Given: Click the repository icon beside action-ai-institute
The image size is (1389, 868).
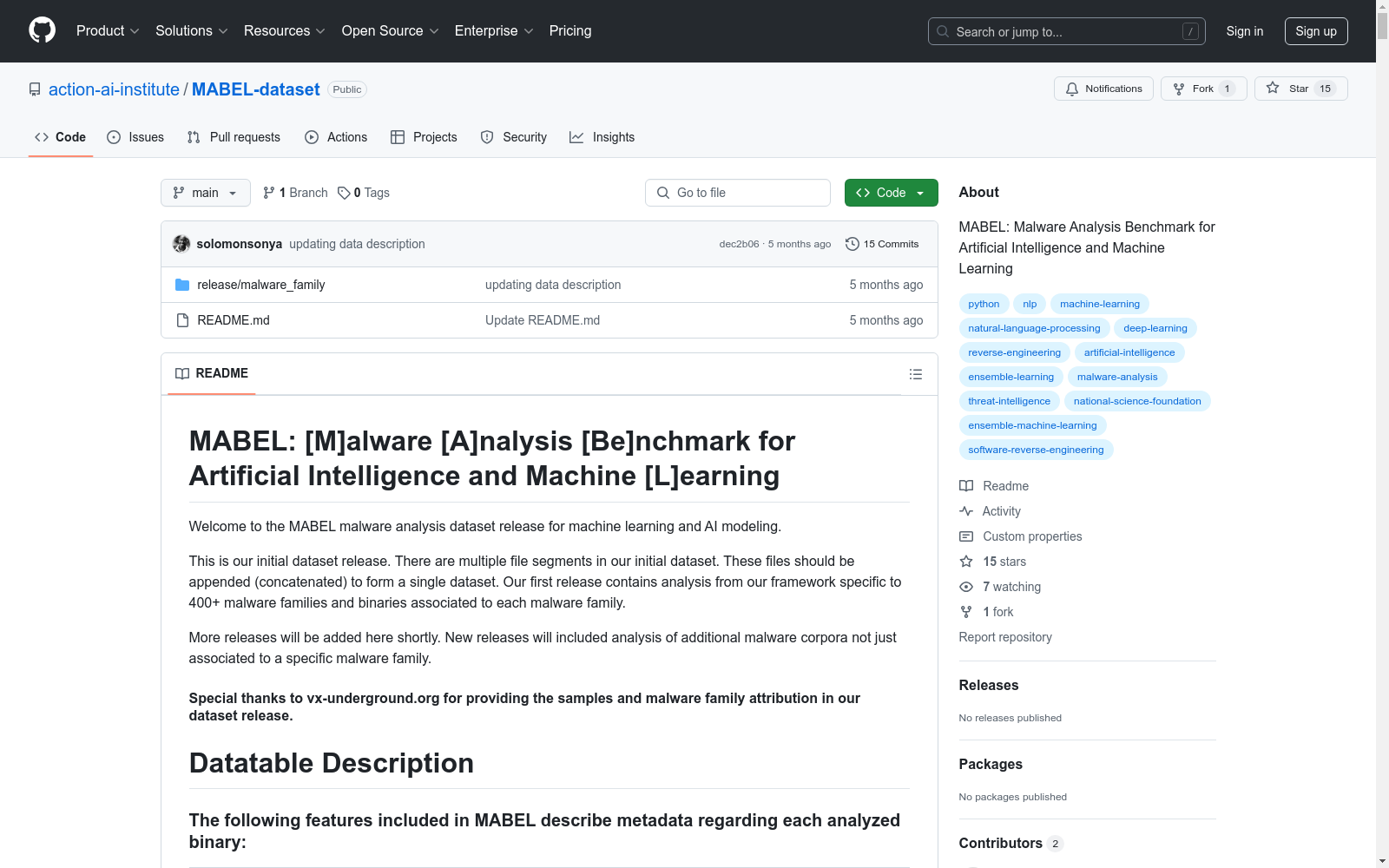Looking at the screenshot, I should tap(35, 89).
